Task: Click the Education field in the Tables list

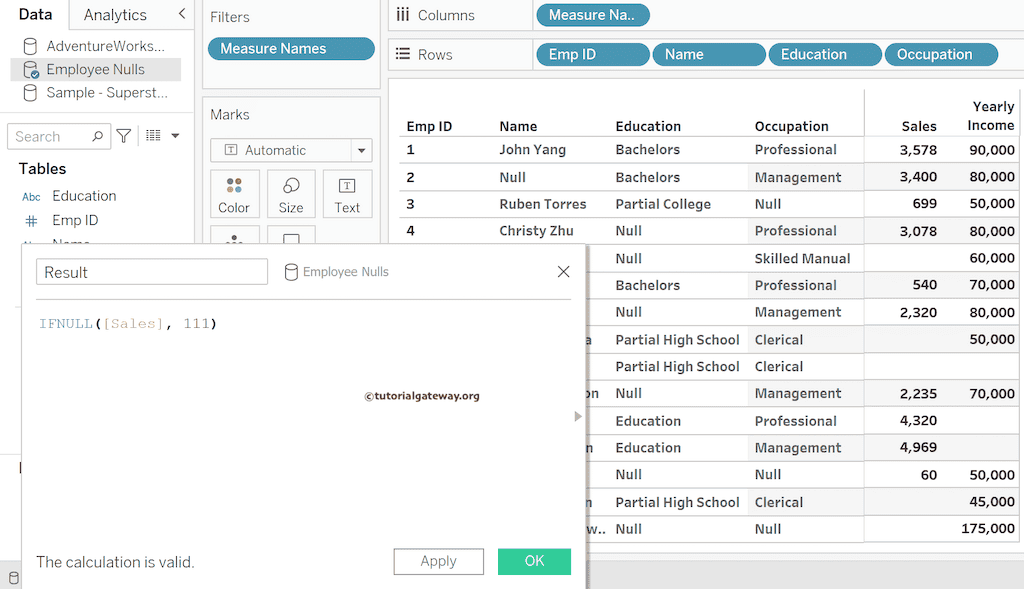Action: pyautogui.click(x=84, y=196)
